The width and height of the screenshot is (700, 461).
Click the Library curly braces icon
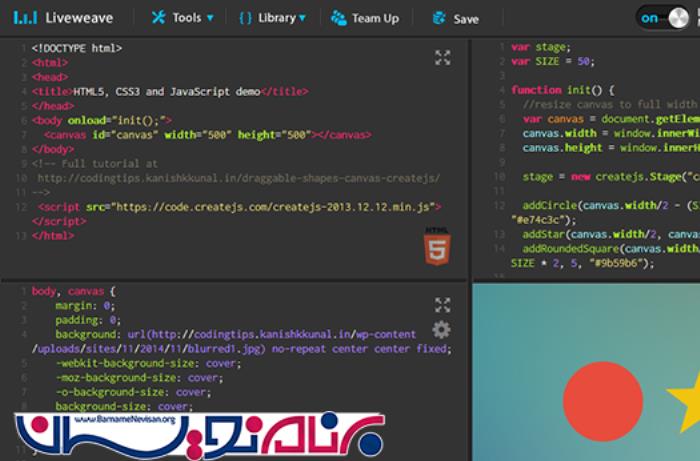246,18
